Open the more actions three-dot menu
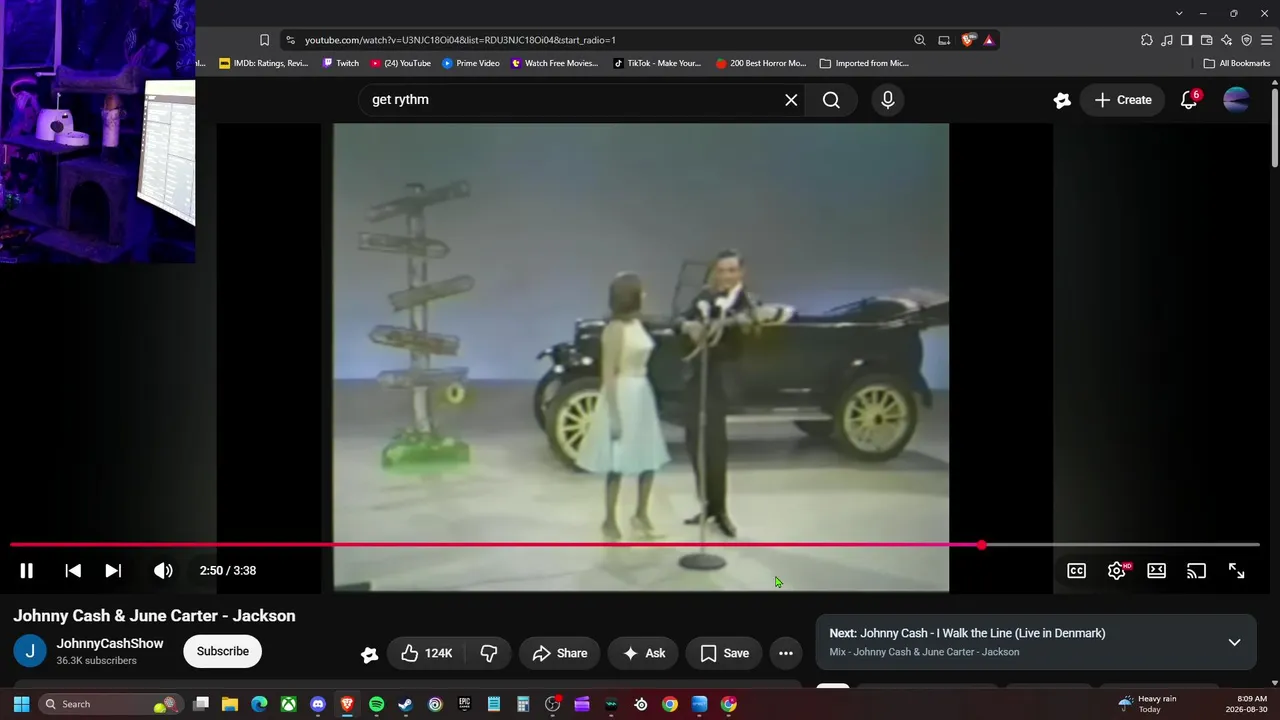The height and width of the screenshot is (720, 1280). tap(786, 653)
